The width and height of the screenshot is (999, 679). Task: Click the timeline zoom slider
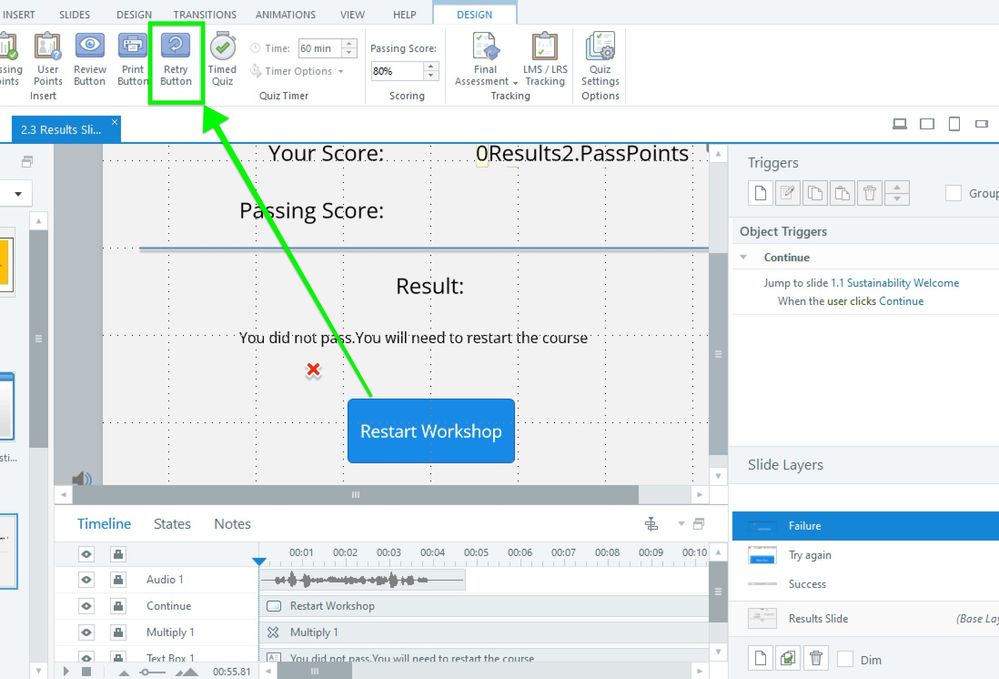click(x=147, y=672)
